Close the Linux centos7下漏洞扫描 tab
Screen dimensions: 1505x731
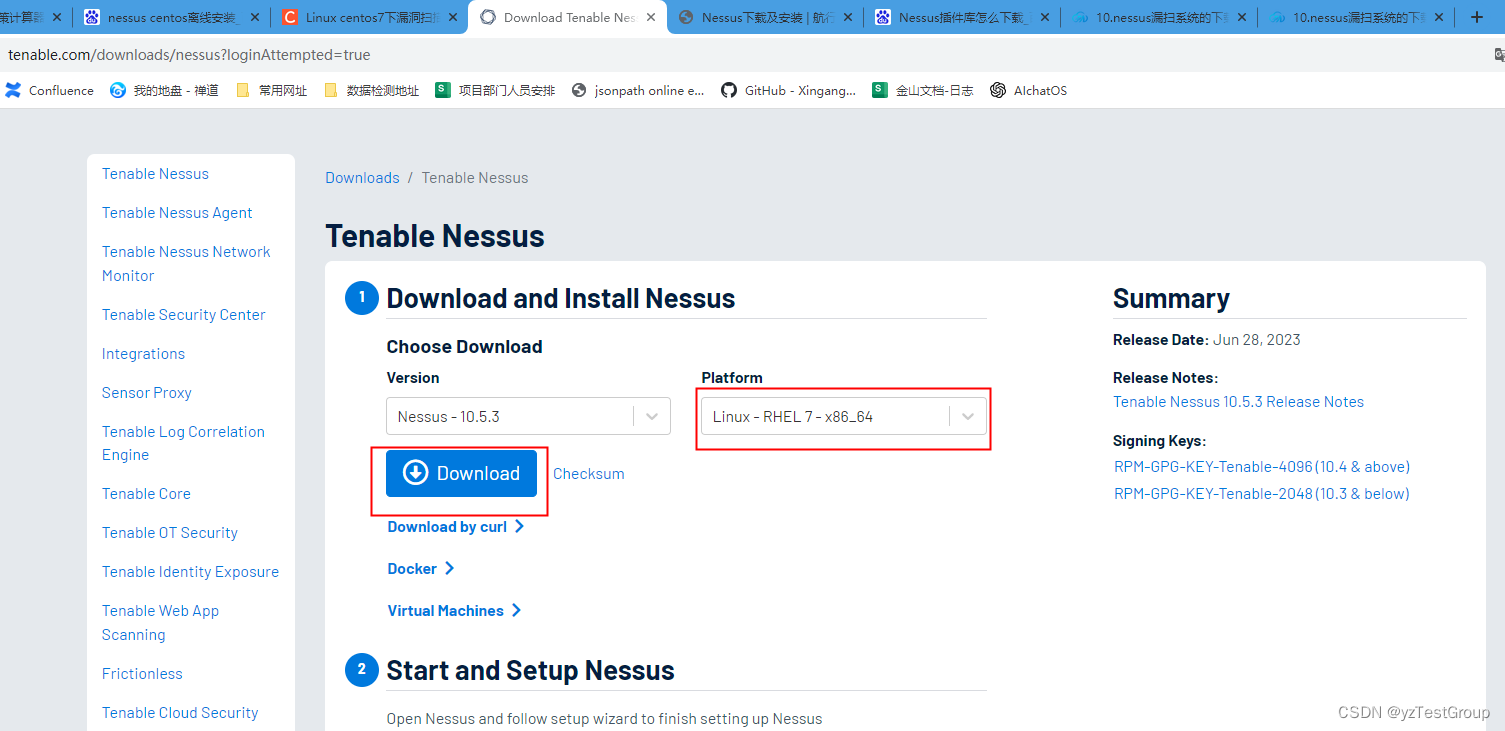point(453,17)
